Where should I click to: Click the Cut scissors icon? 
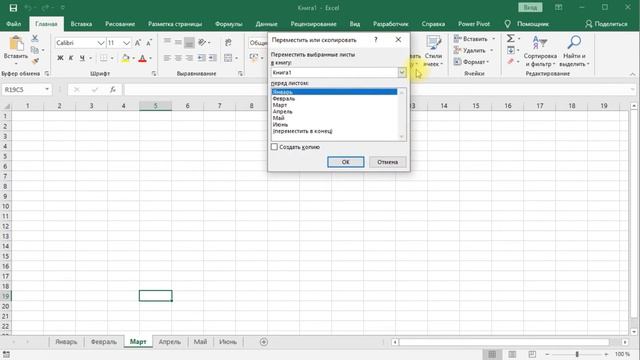[35, 38]
